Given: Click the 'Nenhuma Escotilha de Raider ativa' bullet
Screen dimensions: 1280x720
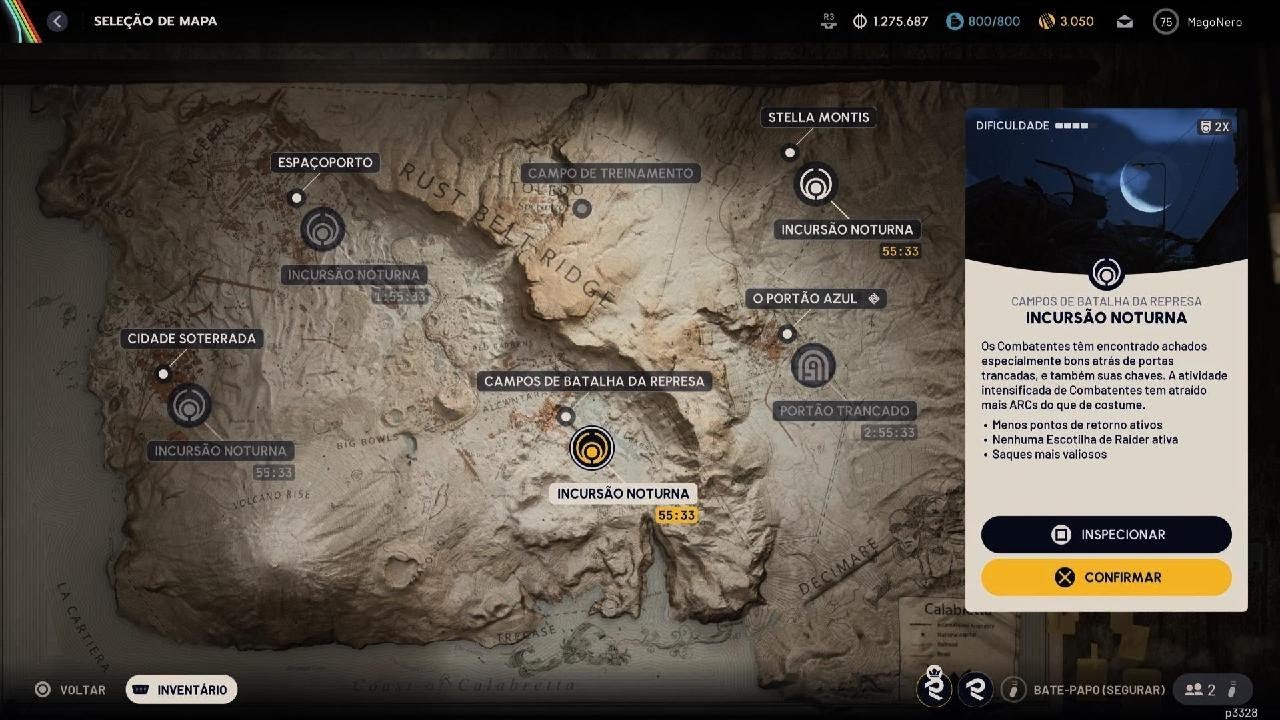Looking at the screenshot, I should [x=1085, y=439].
